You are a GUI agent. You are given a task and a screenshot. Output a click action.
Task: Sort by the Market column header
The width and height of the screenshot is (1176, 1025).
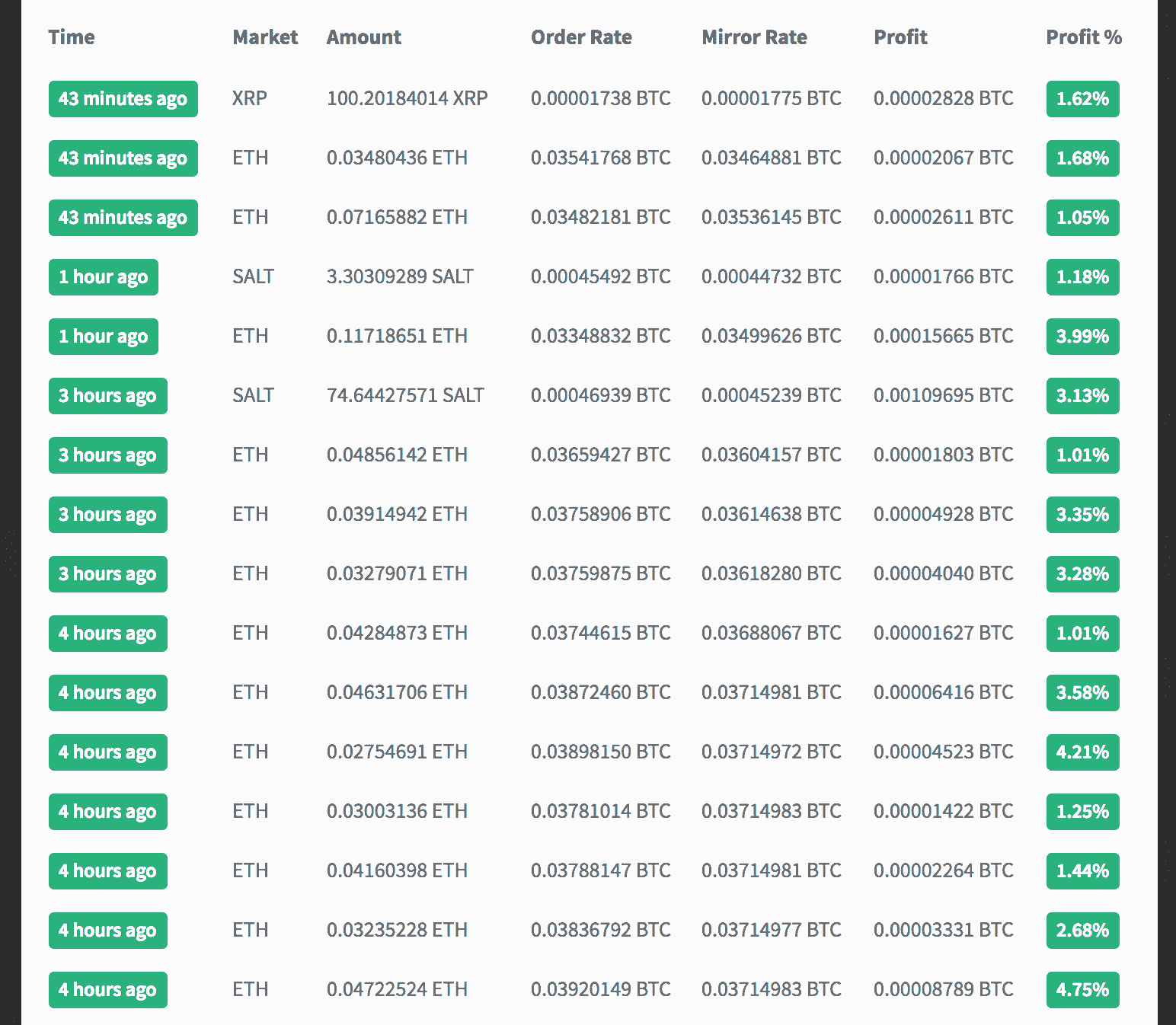pos(265,37)
